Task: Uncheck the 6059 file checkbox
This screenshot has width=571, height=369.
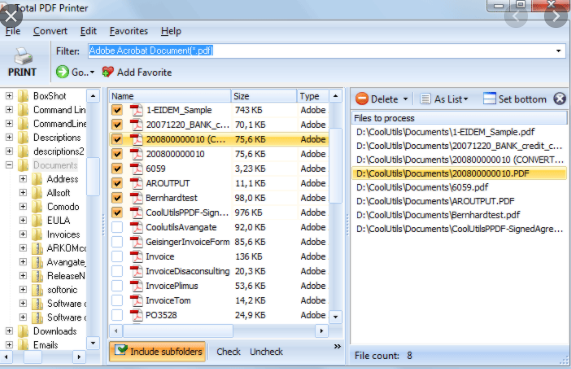Action: (117, 169)
